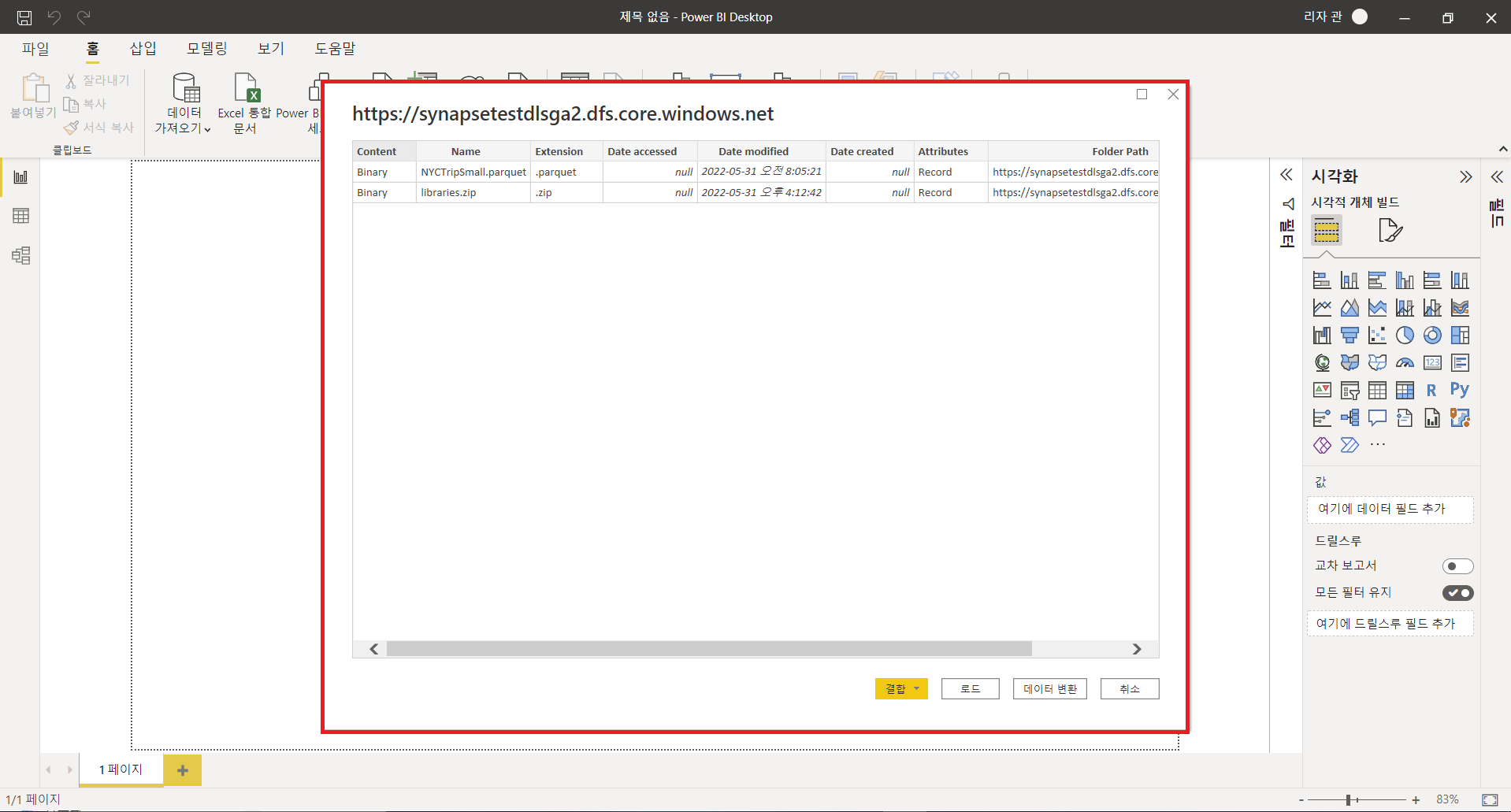1511x812 pixels.
Task: Click the preview's right scroll arrow
Action: coord(1137,649)
